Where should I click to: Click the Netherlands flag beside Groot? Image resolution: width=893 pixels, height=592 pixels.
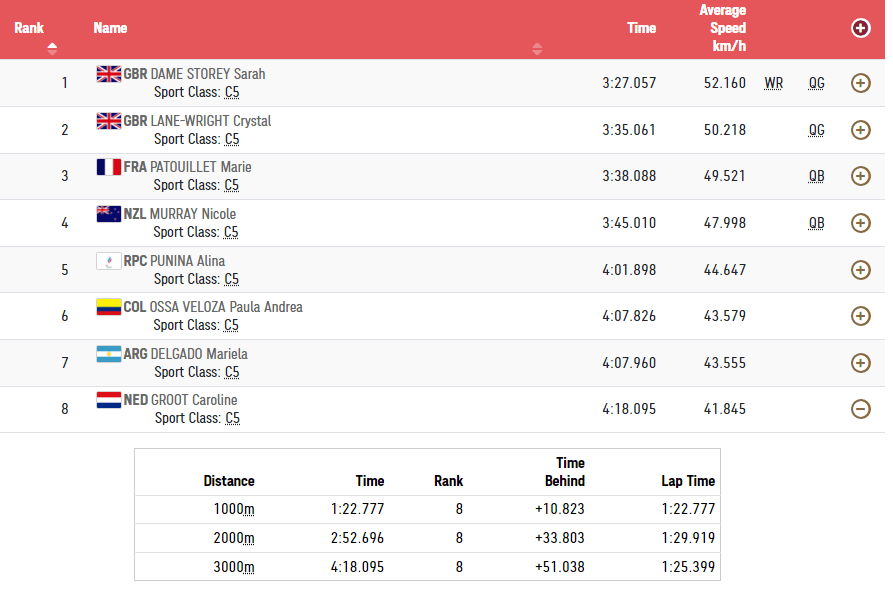click(108, 400)
